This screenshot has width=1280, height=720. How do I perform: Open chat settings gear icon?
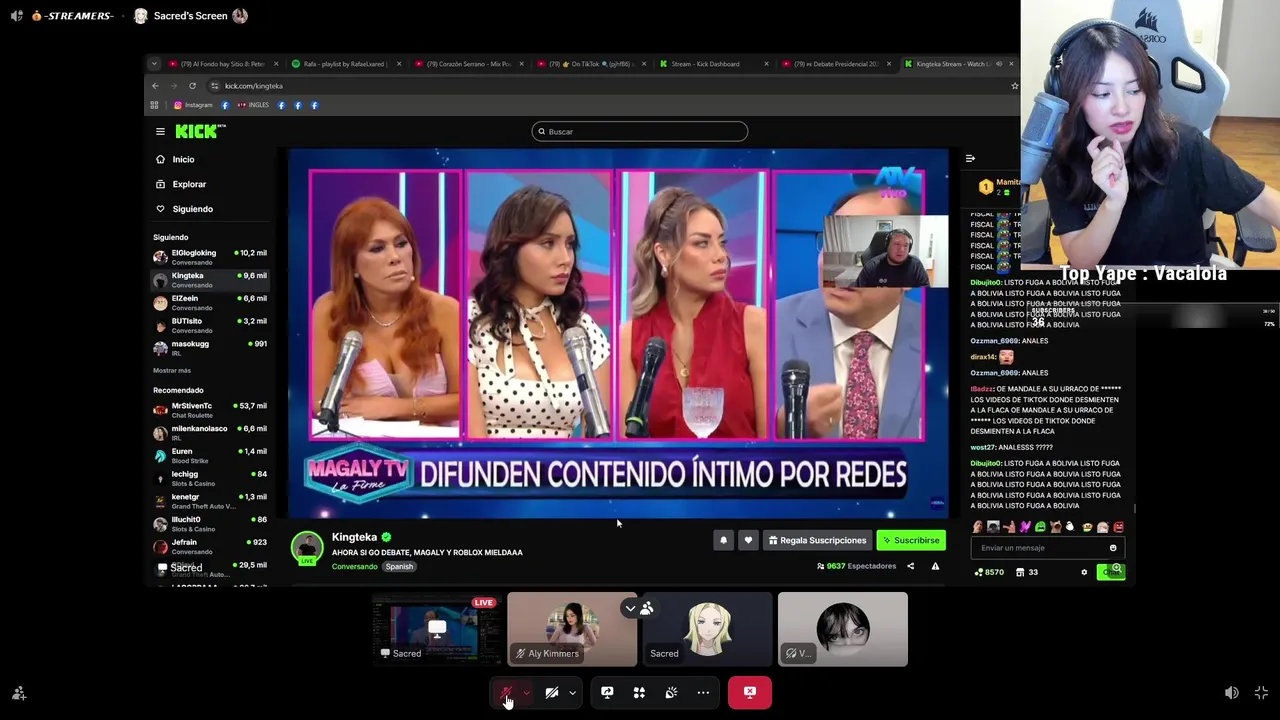[1084, 572]
